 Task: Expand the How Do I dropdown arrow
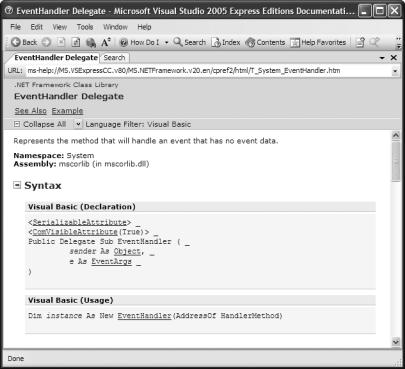pos(166,43)
